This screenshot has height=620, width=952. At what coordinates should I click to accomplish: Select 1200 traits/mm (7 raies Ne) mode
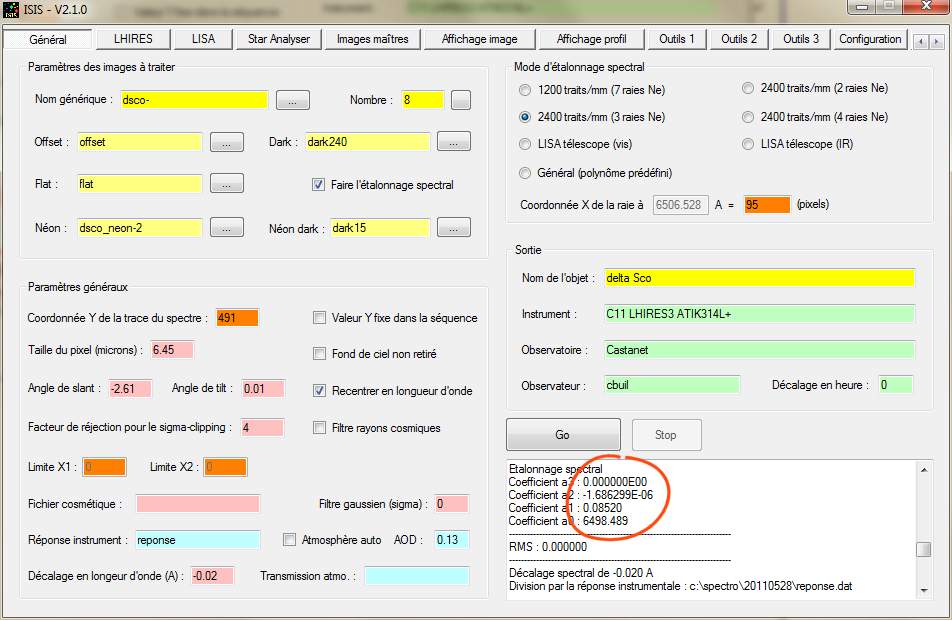[x=526, y=90]
